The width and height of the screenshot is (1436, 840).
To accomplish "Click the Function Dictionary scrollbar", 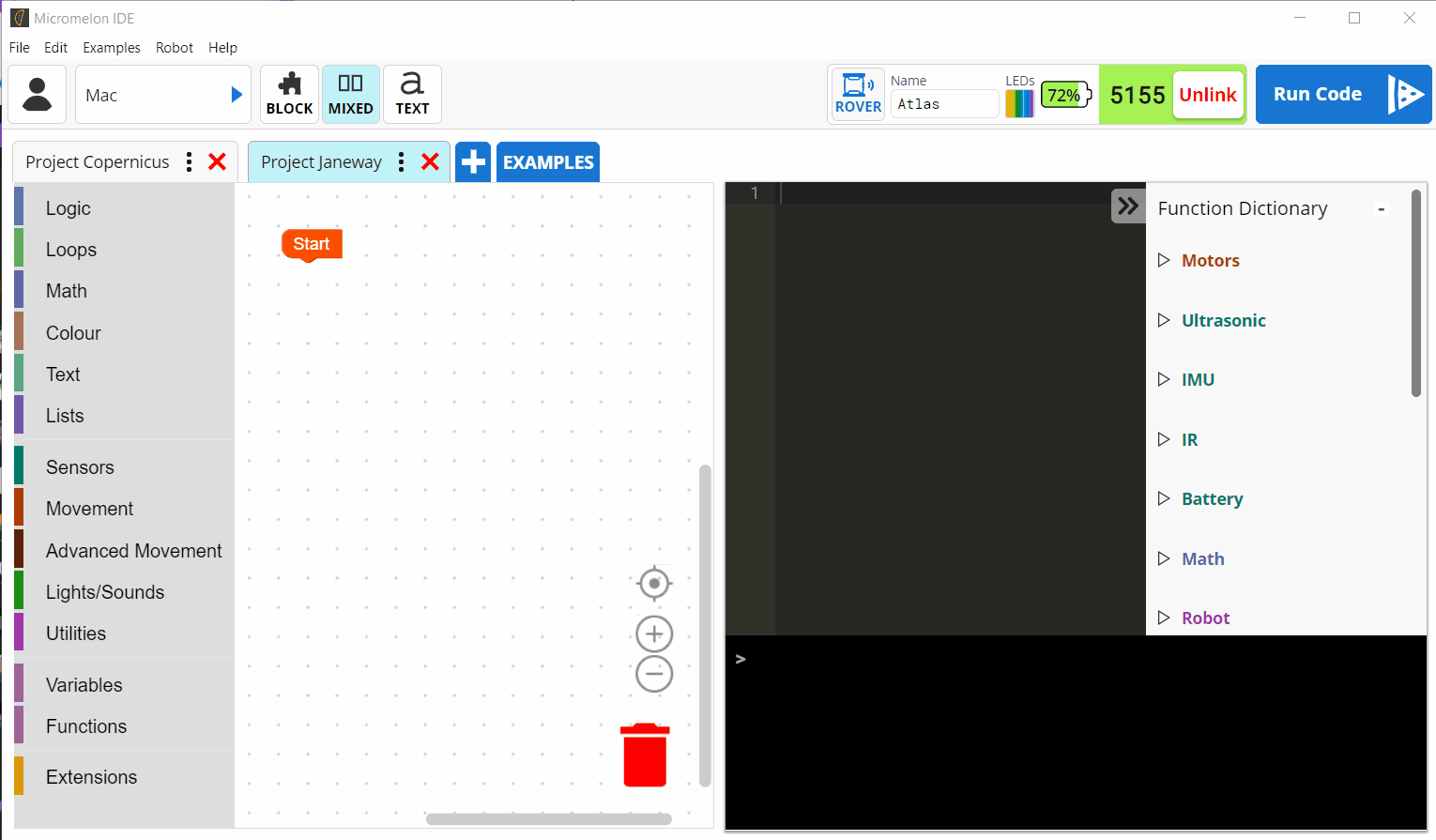I will [x=1416, y=293].
